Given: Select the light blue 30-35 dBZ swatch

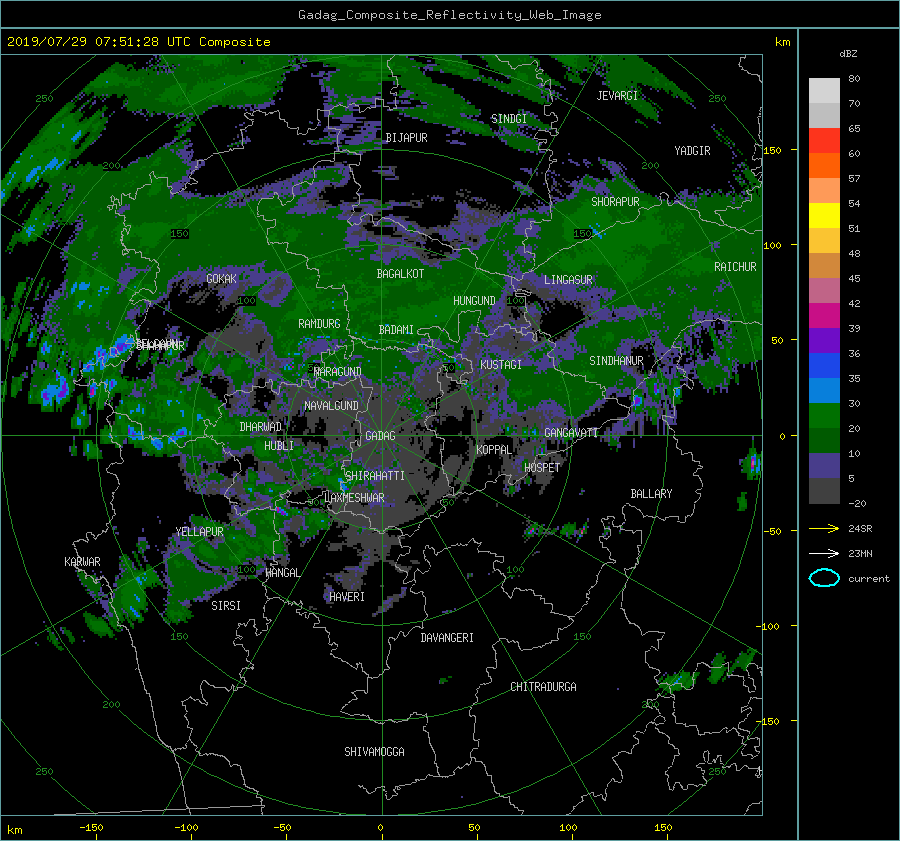Looking at the screenshot, I should [824, 391].
